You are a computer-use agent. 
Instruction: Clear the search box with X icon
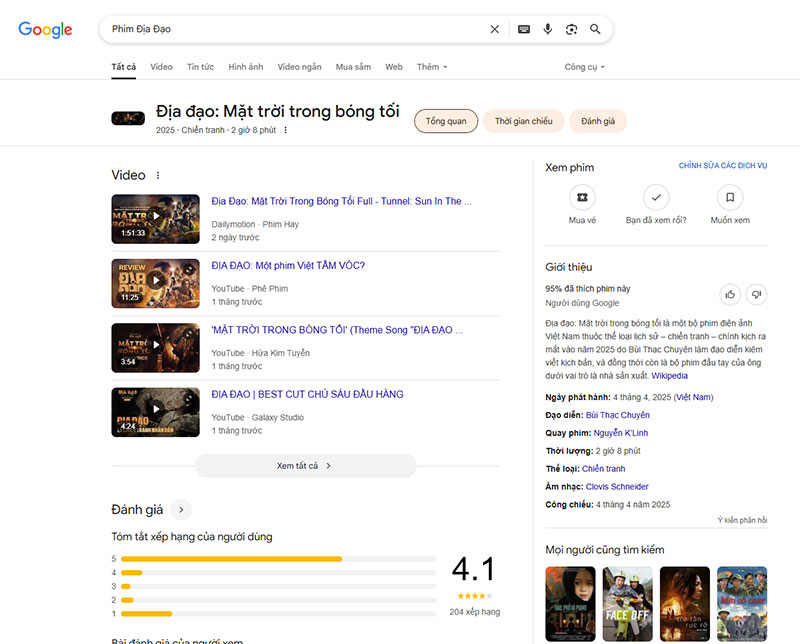tap(494, 30)
